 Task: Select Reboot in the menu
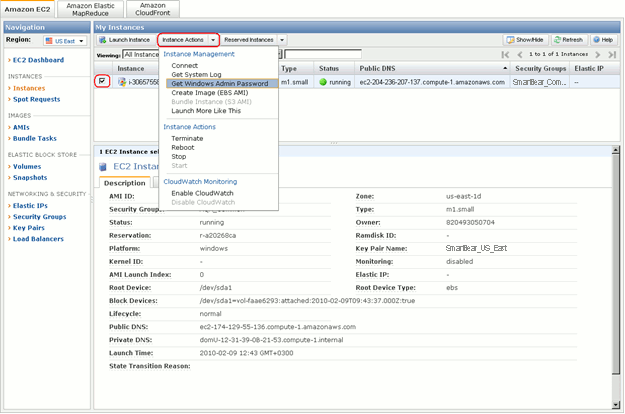(x=183, y=147)
